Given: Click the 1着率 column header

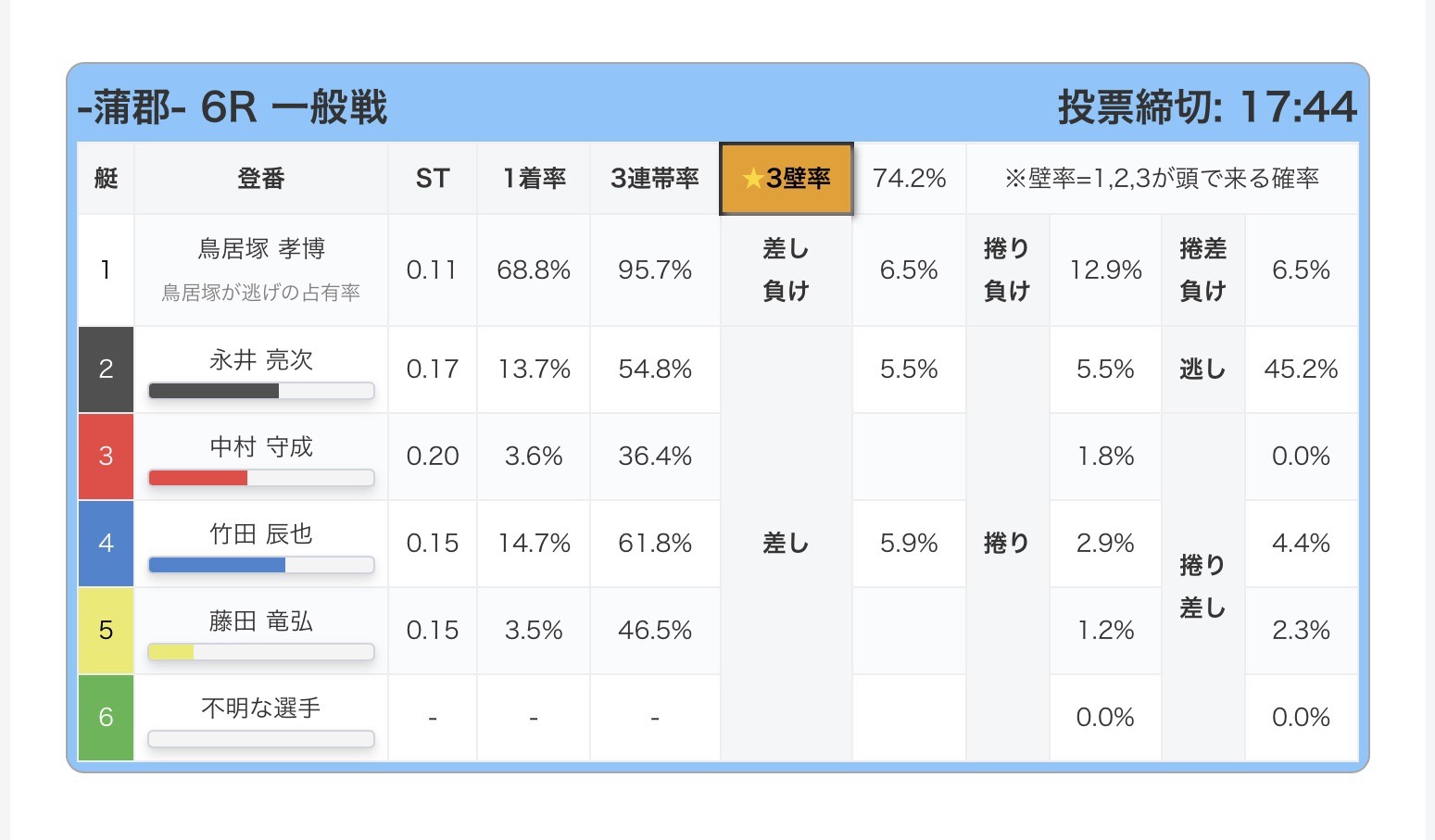Looking at the screenshot, I should click(x=534, y=179).
